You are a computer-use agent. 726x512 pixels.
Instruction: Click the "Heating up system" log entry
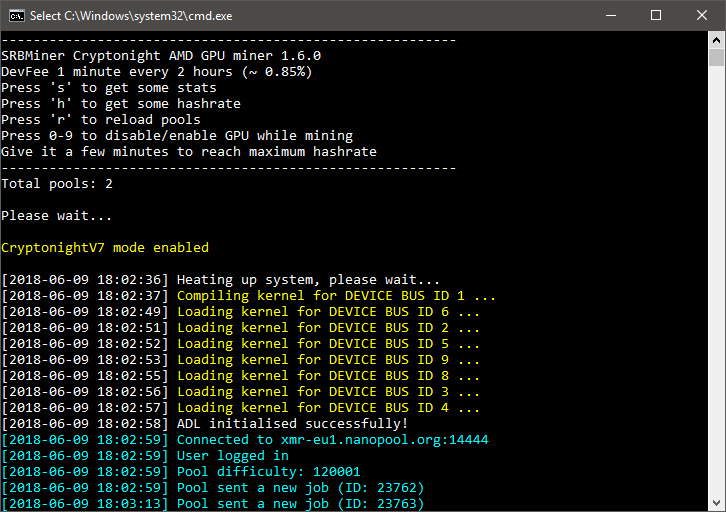pos(308,280)
